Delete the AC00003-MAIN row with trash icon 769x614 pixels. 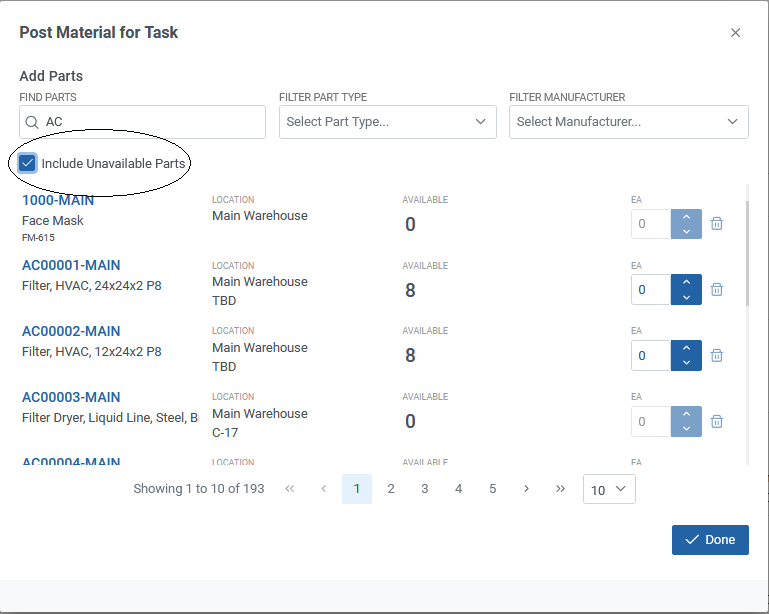717,421
